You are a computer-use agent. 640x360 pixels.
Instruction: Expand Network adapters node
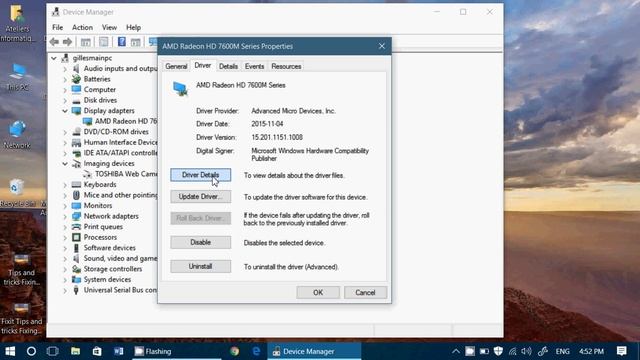65,216
